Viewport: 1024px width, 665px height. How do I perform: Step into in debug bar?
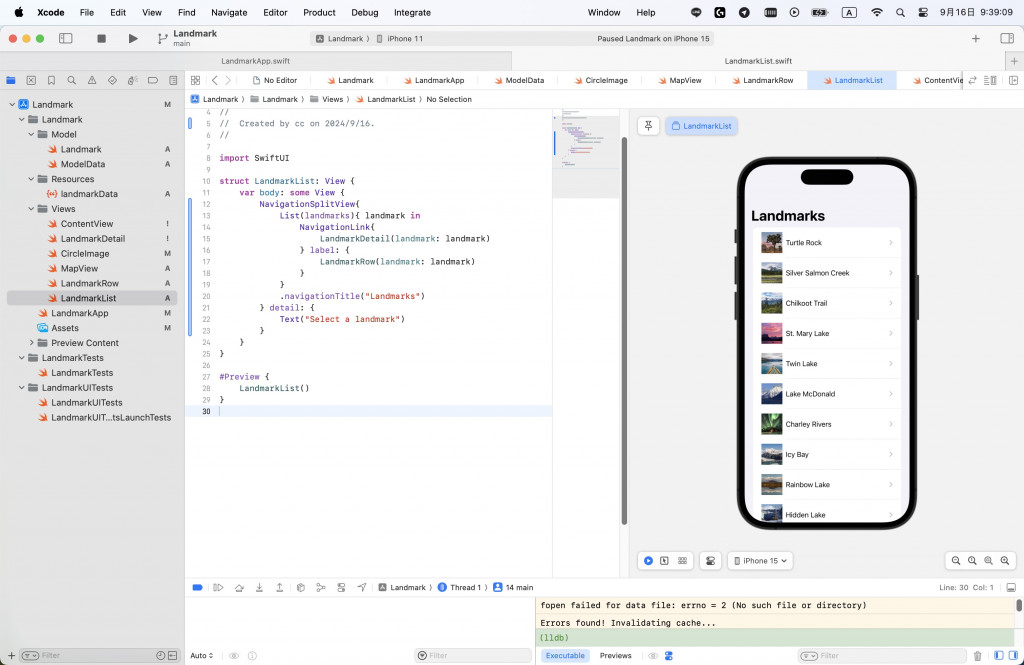(x=259, y=587)
